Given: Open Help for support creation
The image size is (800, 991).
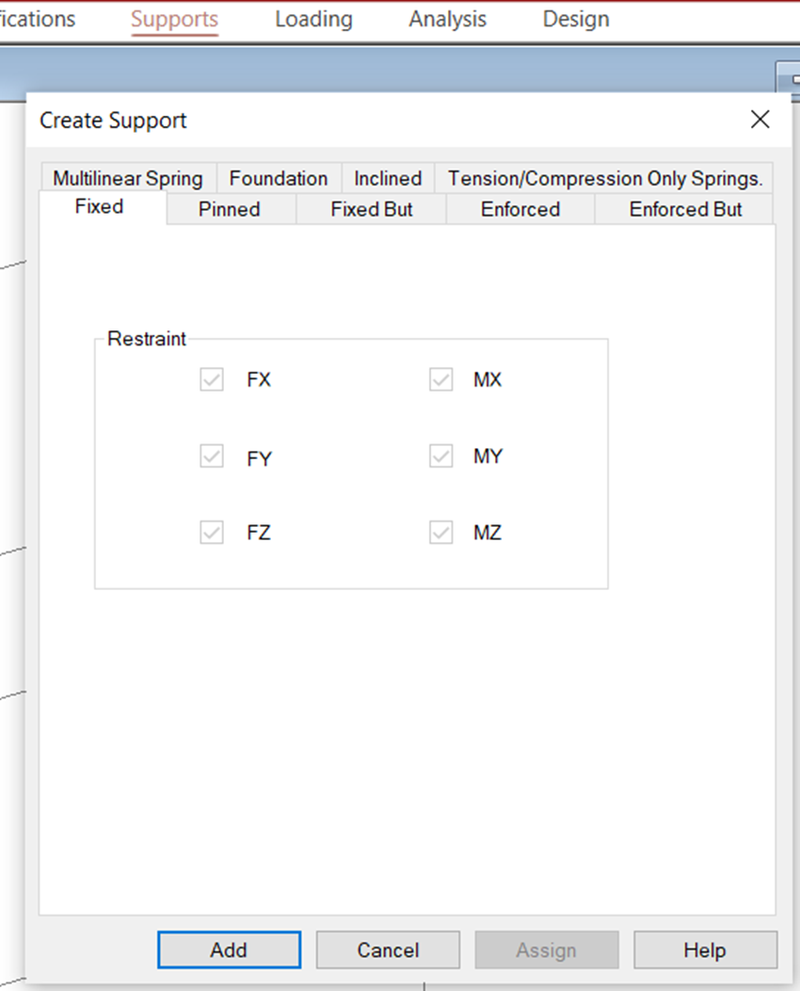Looking at the screenshot, I should pyautogui.click(x=705, y=949).
